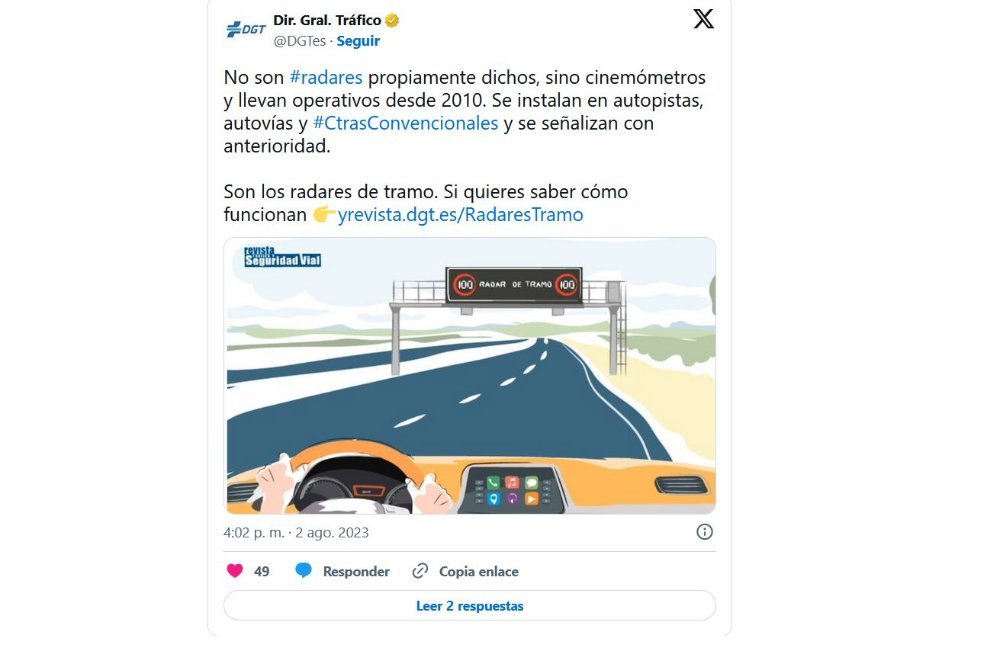Open the #CtrasConvencionales hashtag
Screen dimensions: 1000x651
tap(406, 123)
